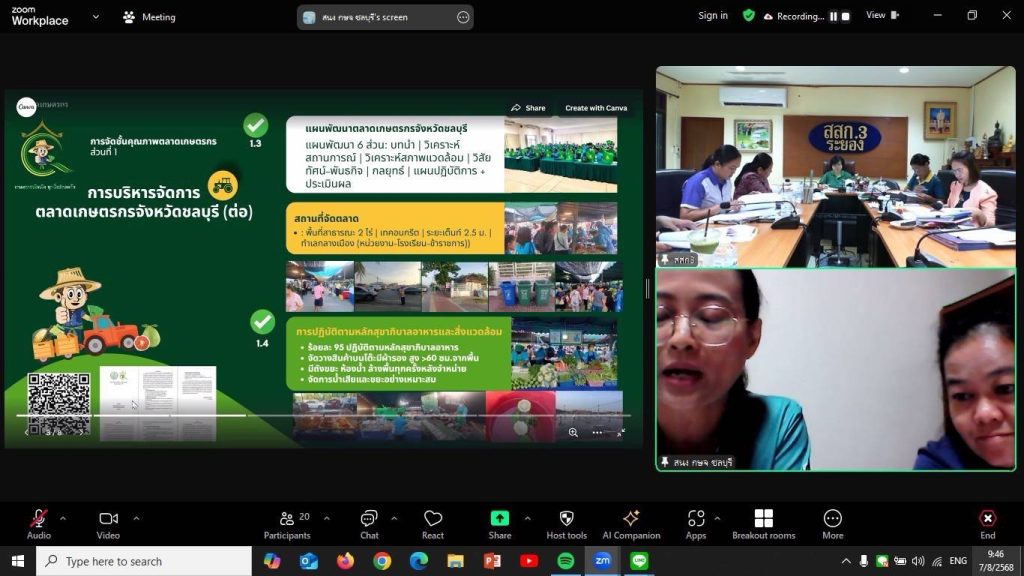This screenshot has width=1024, height=576.
Task: Turn on camera with the Video button
Action: click(108, 518)
